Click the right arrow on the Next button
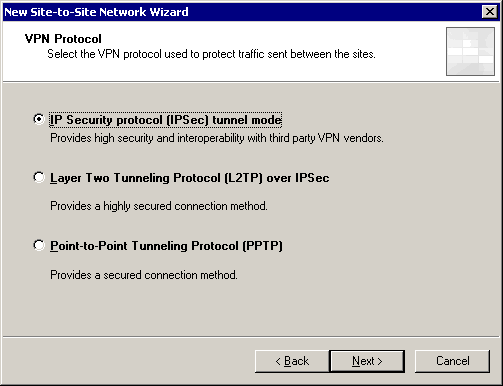The height and width of the screenshot is (386, 503). pyautogui.click(x=380, y=361)
